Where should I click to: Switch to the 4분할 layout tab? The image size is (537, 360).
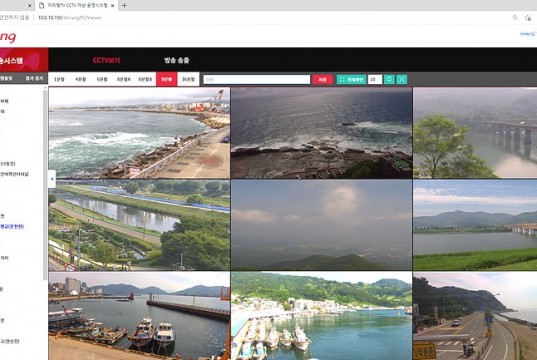[81, 79]
